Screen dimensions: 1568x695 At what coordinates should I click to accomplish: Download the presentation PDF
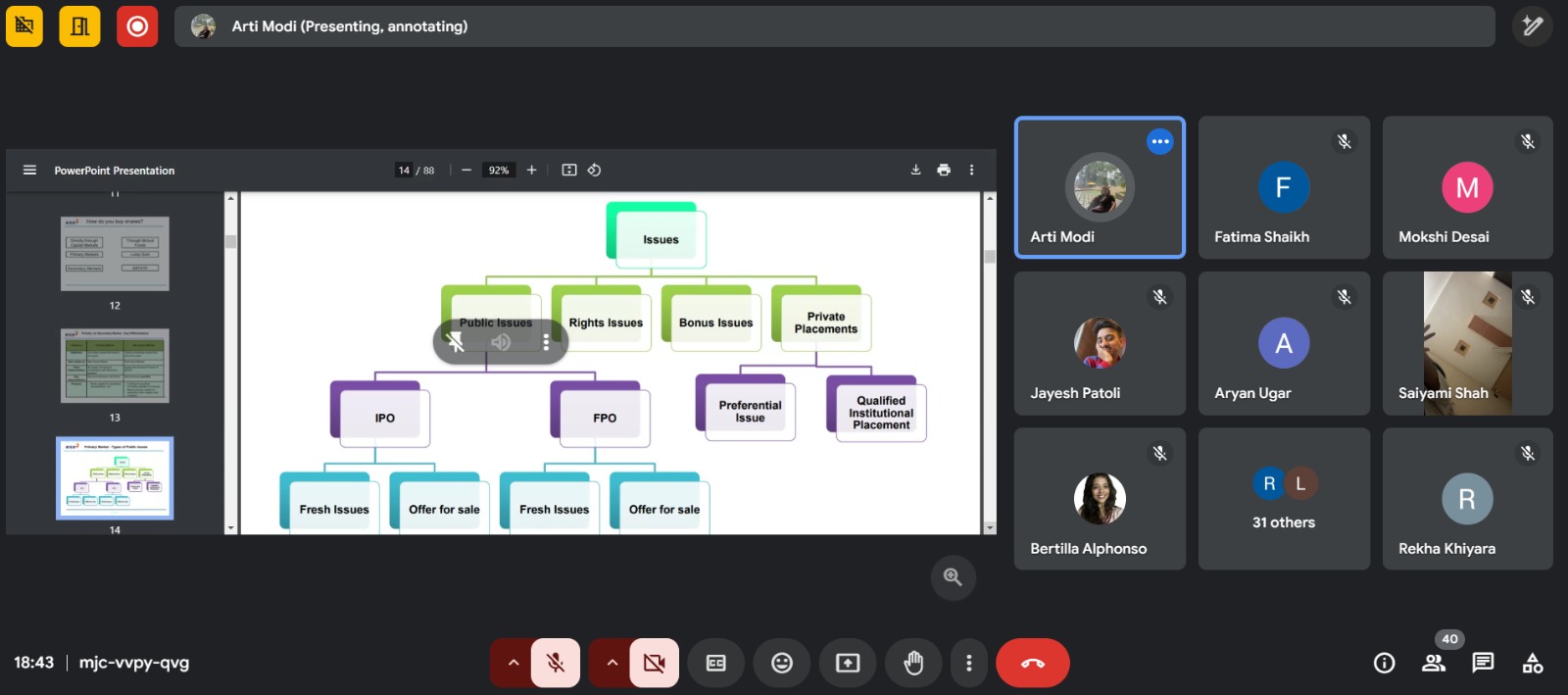[x=915, y=170]
